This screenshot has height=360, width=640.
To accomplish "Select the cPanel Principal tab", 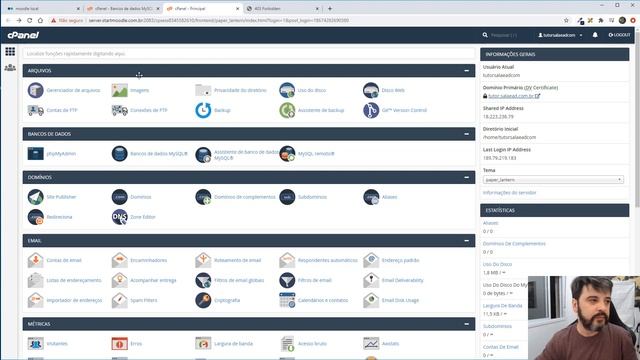I will coord(202,8).
